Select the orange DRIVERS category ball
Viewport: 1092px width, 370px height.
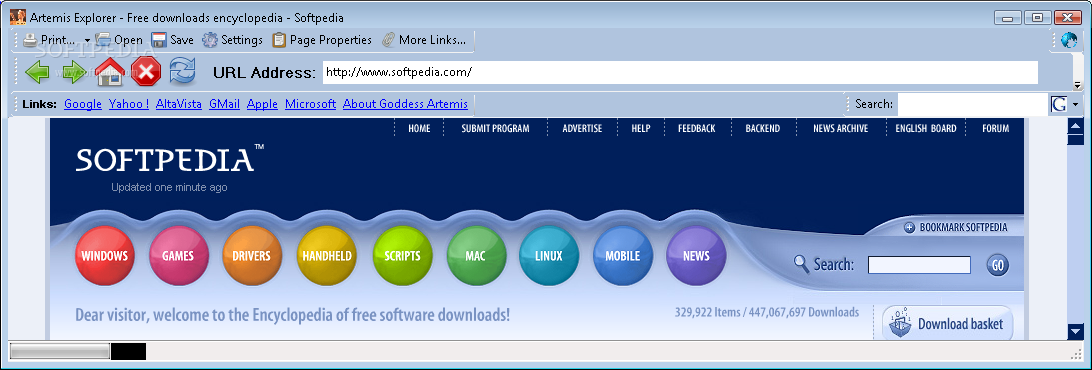(x=251, y=256)
